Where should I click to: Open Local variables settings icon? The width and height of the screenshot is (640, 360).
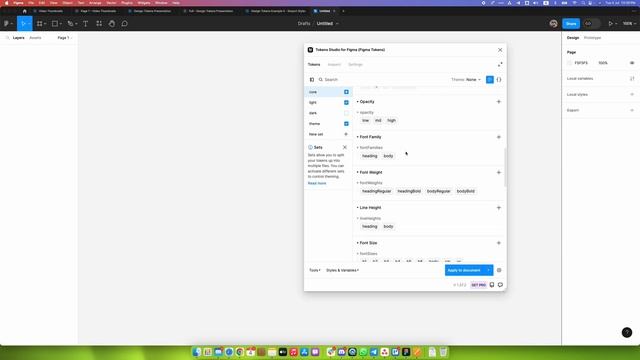(632, 78)
